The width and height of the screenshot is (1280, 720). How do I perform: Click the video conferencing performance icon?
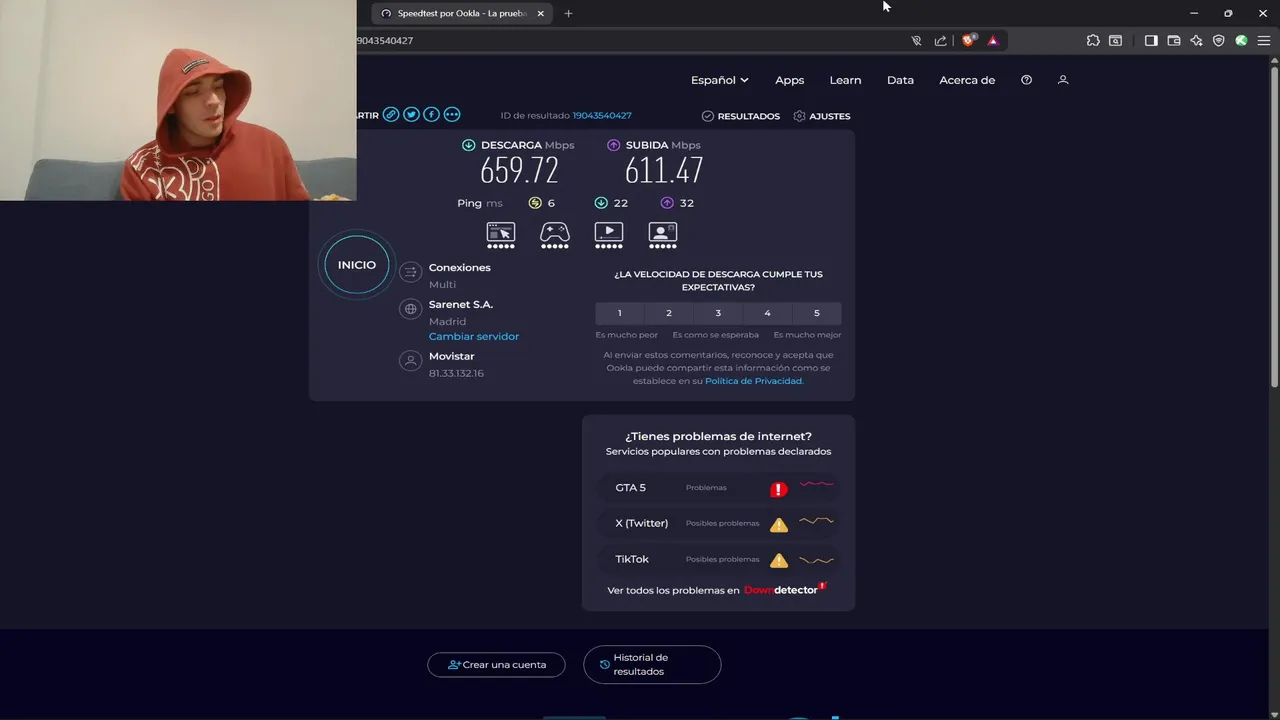point(663,235)
